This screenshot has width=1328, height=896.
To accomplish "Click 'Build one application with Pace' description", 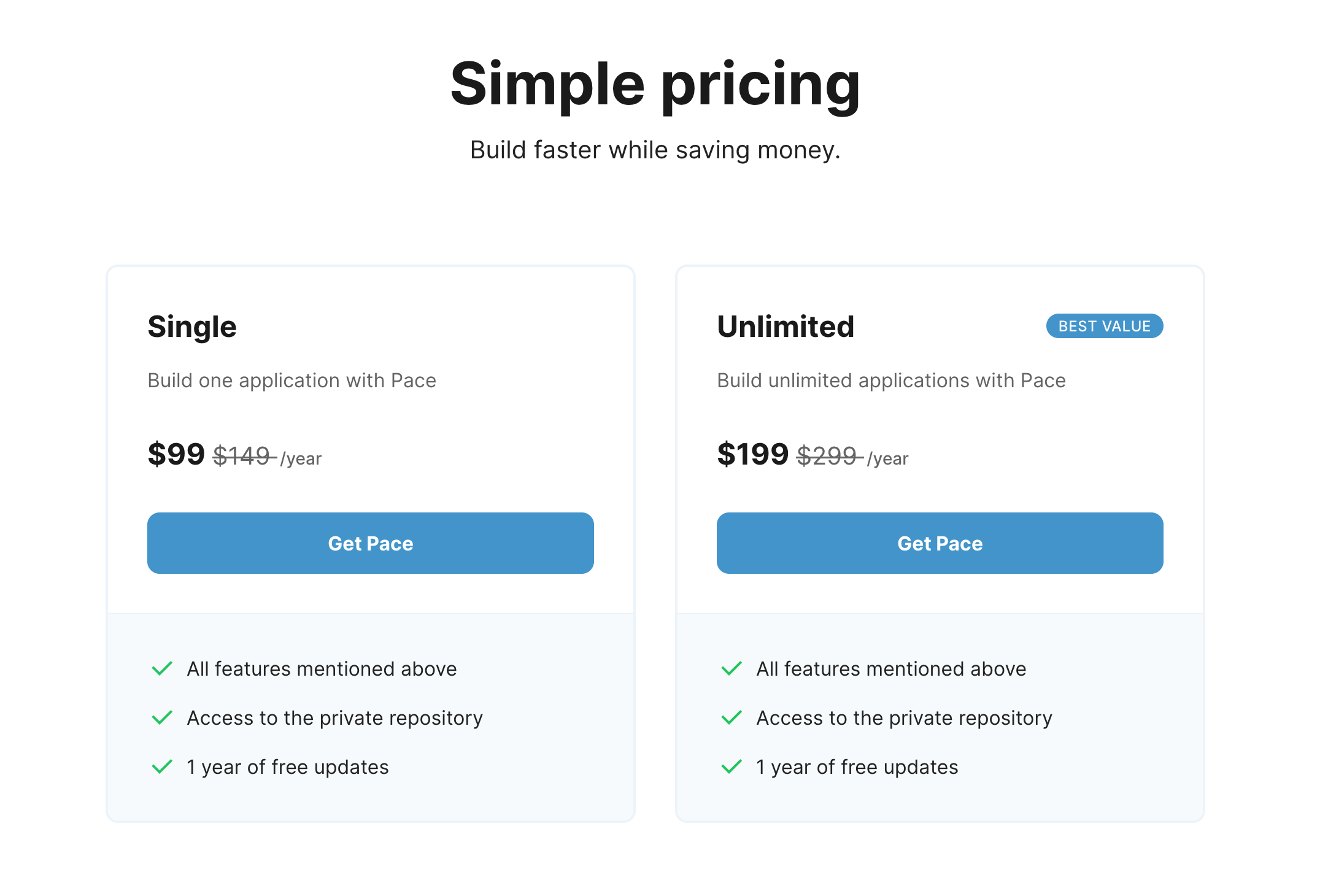I will [292, 380].
